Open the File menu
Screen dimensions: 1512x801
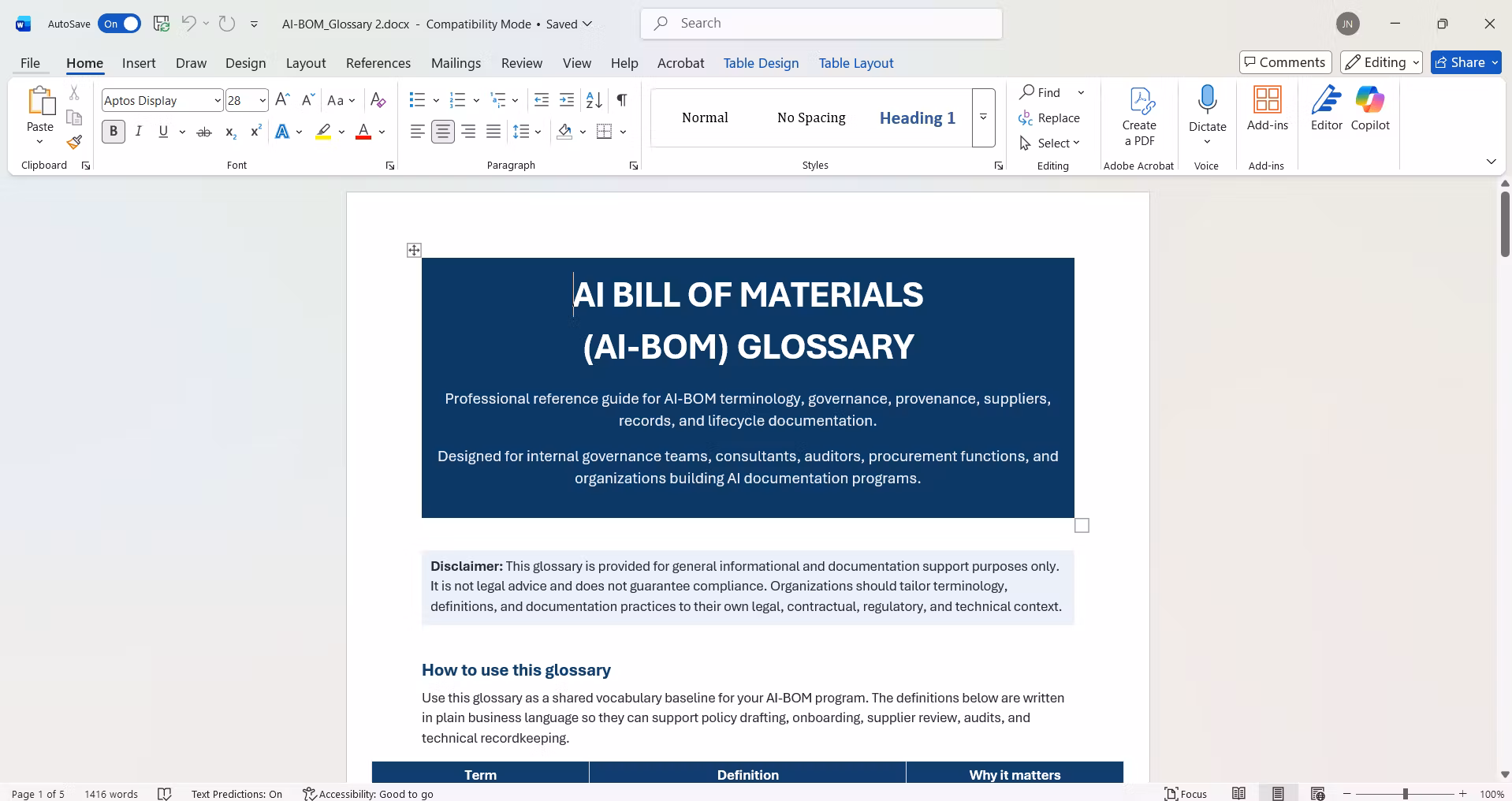coord(30,63)
